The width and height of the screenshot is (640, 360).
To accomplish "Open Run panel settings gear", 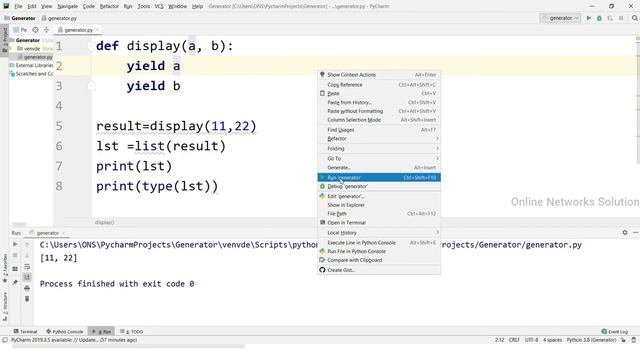I will (x=625, y=232).
